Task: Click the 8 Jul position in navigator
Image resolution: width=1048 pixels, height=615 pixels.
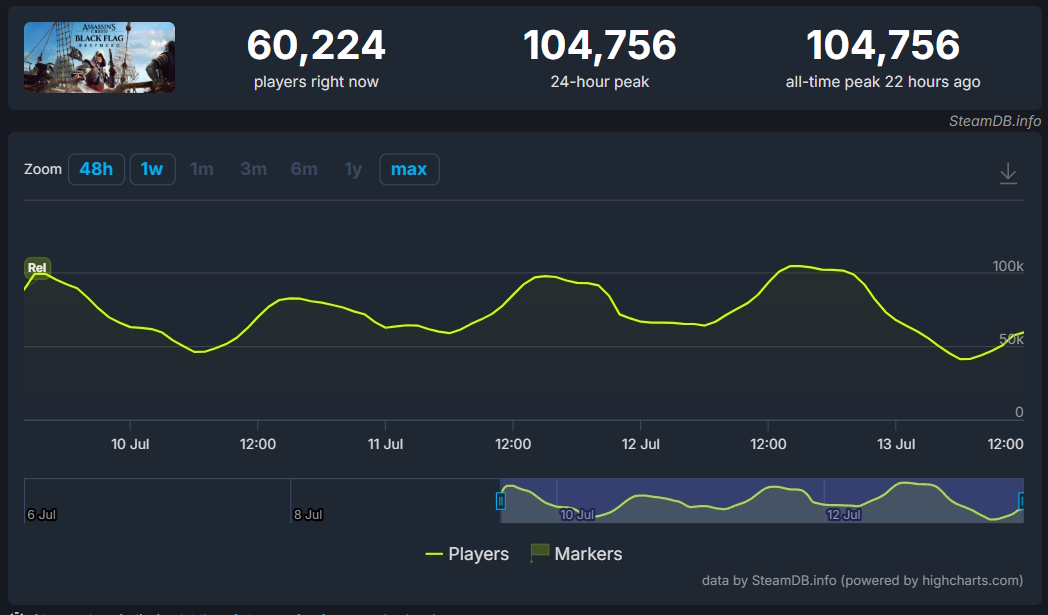Action: pyautogui.click(x=308, y=514)
